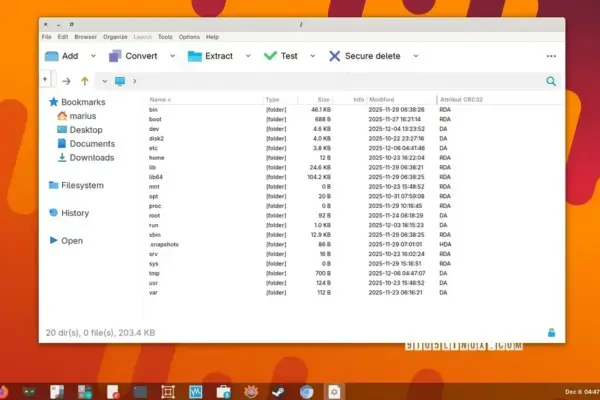Launch Firefox from the taskbar
Viewport: 600px width, 400px height.
coord(3,392)
